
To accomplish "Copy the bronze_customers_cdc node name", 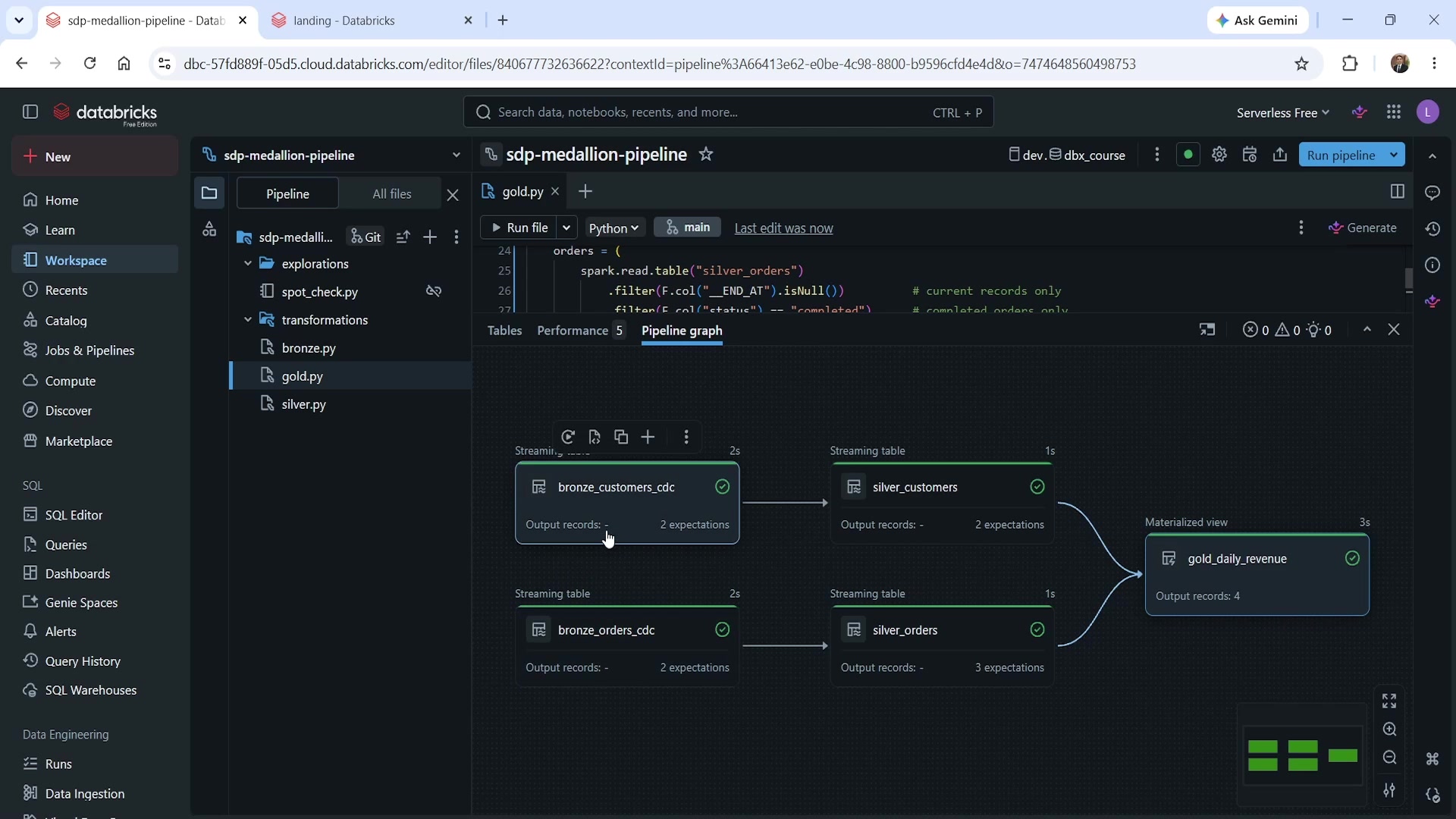I will (x=621, y=437).
